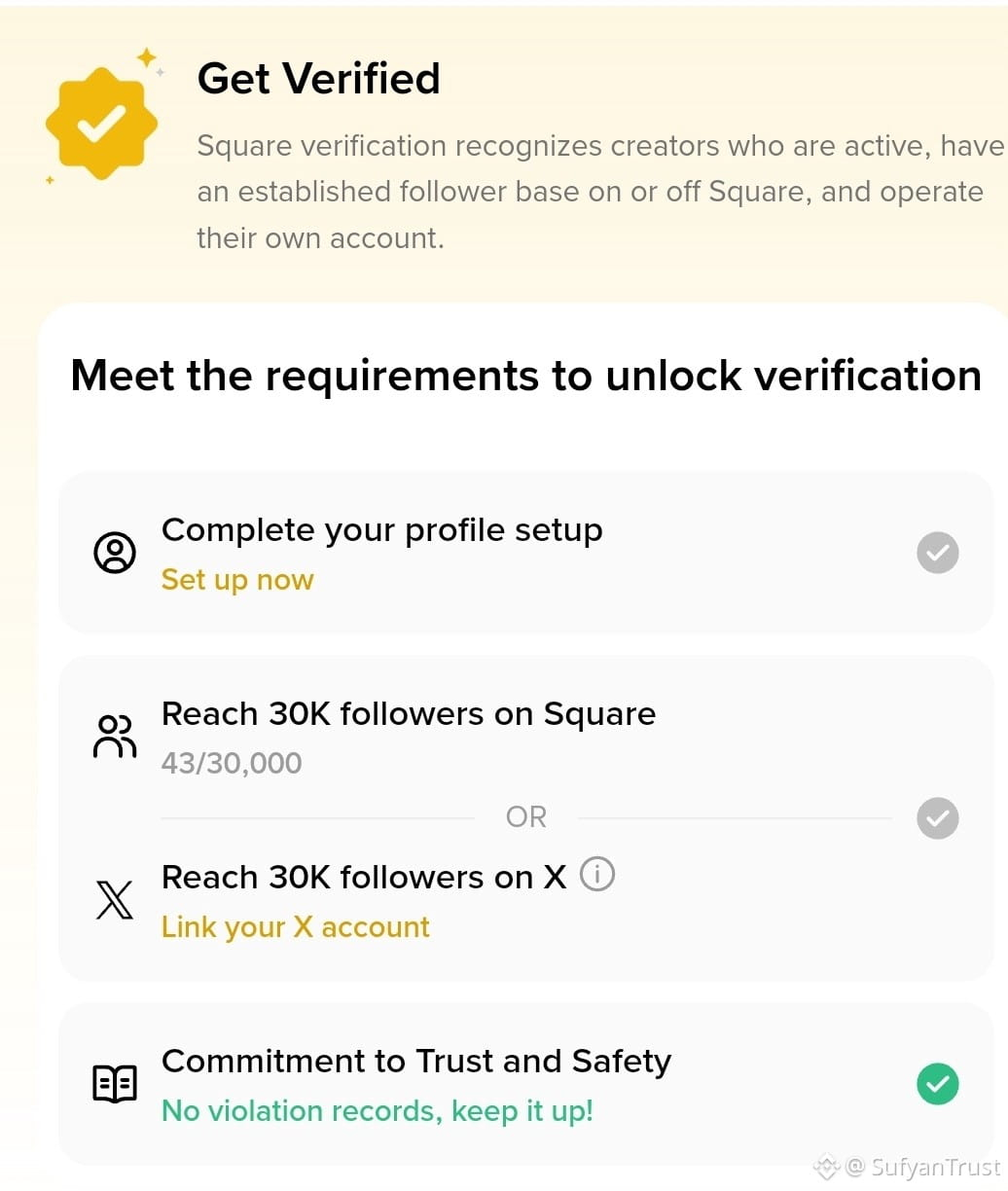Click the SufyanTrust watermark username
1008x1191 pixels.
pyautogui.click(x=935, y=1167)
